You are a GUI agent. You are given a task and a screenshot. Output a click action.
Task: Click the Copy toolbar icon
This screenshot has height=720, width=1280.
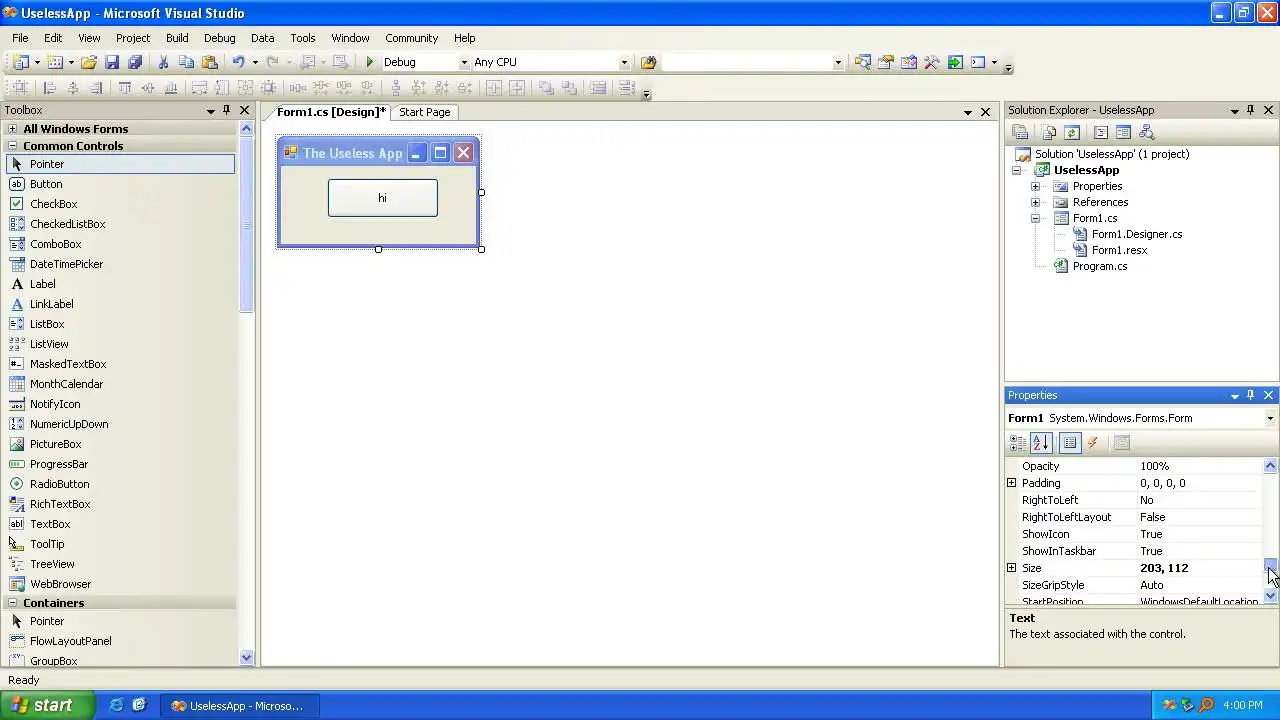(x=186, y=62)
